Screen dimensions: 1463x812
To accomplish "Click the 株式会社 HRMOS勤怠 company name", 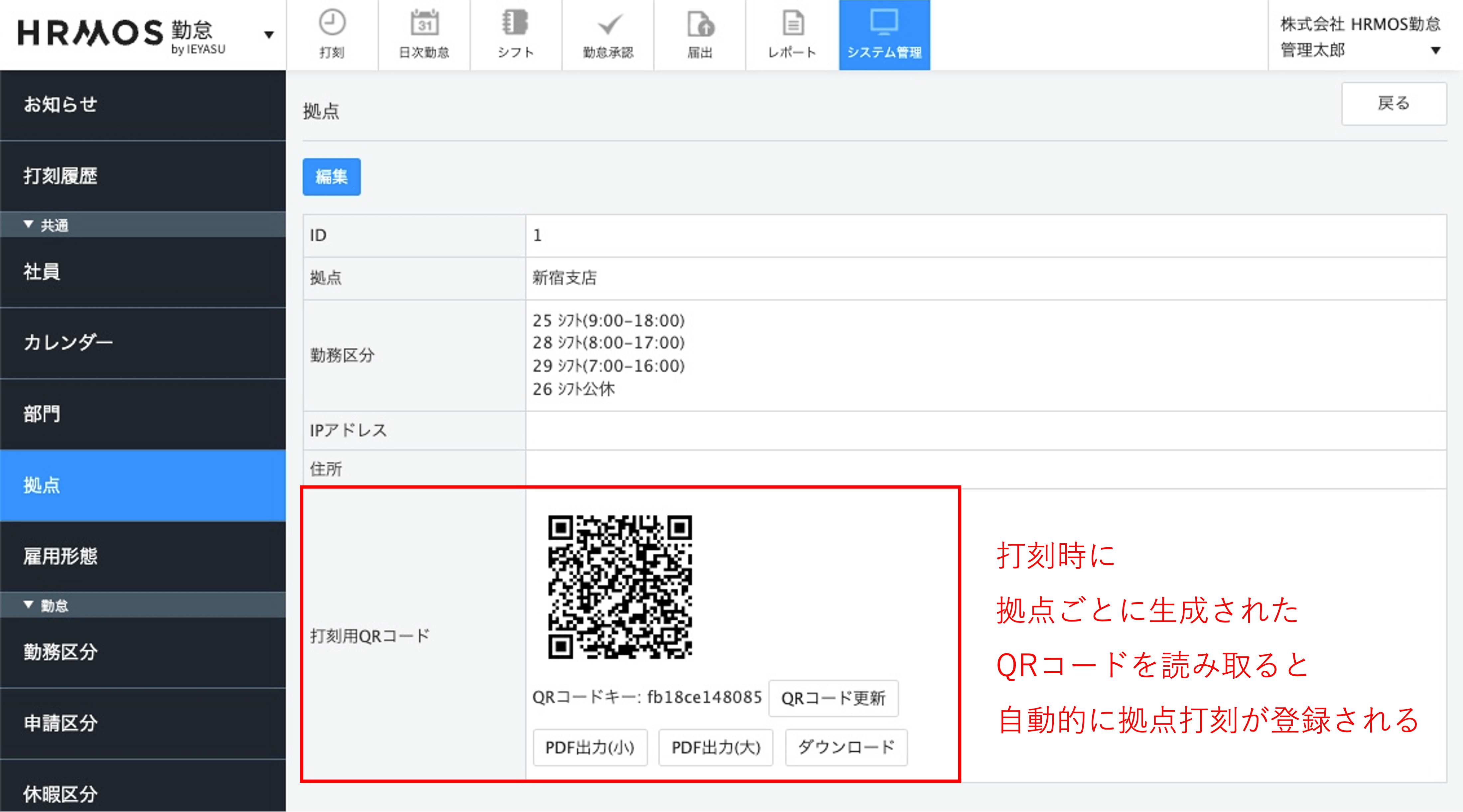I will tap(1360, 24).
